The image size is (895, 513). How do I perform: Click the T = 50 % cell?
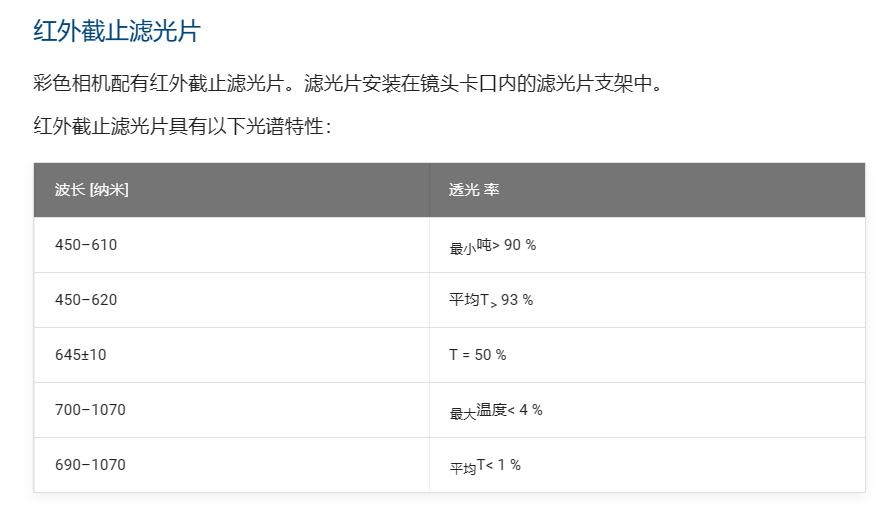(478, 355)
